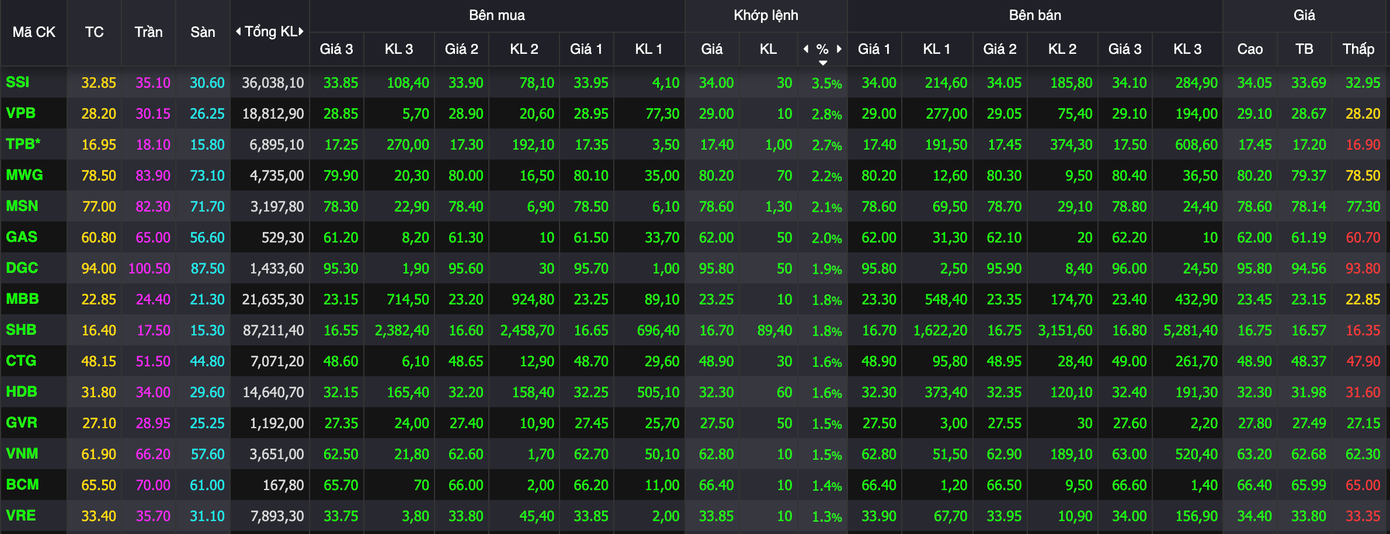Open SSI stock ticker details
The width and height of the screenshot is (1390, 534).
pos(17,82)
